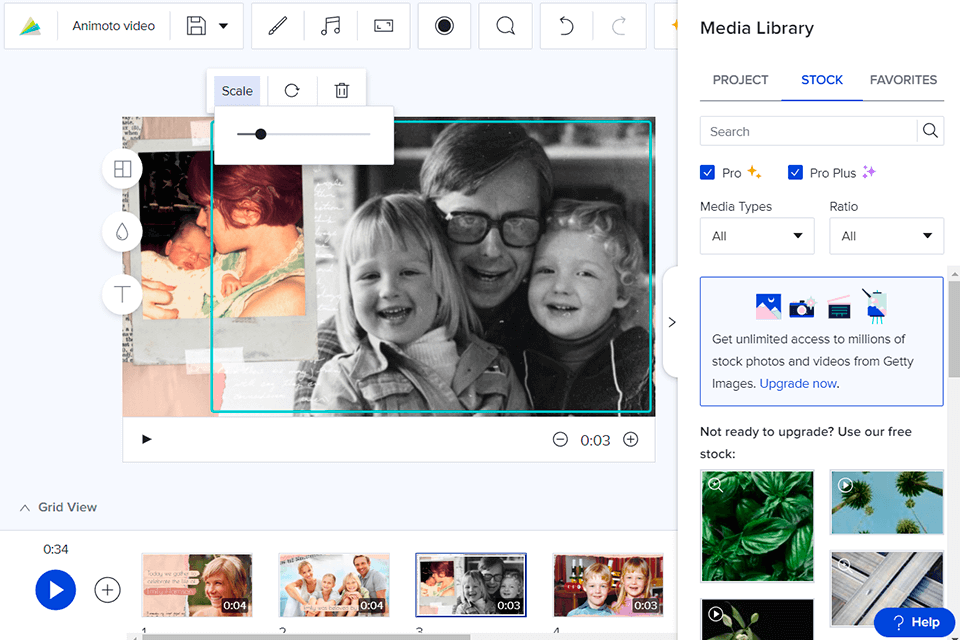
Task: Open the color droplet tool
Action: (x=122, y=232)
